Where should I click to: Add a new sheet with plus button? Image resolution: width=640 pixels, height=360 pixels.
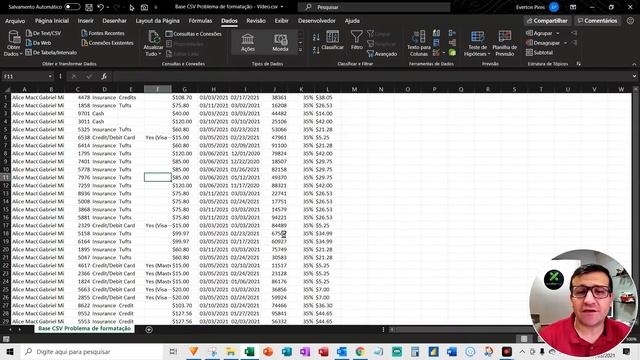pos(149,329)
